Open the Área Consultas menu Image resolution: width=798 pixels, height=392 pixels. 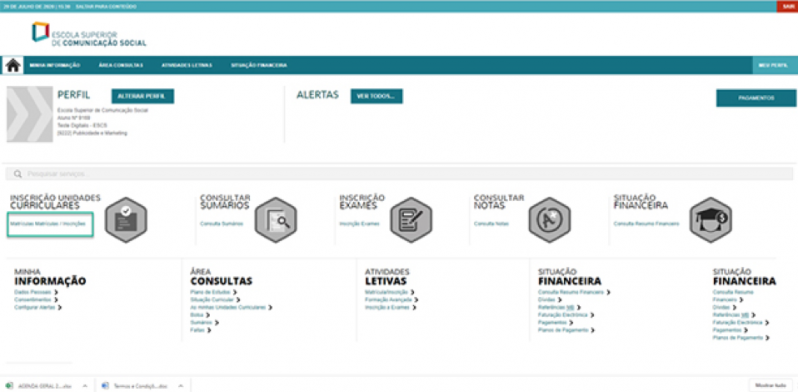point(121,65)
